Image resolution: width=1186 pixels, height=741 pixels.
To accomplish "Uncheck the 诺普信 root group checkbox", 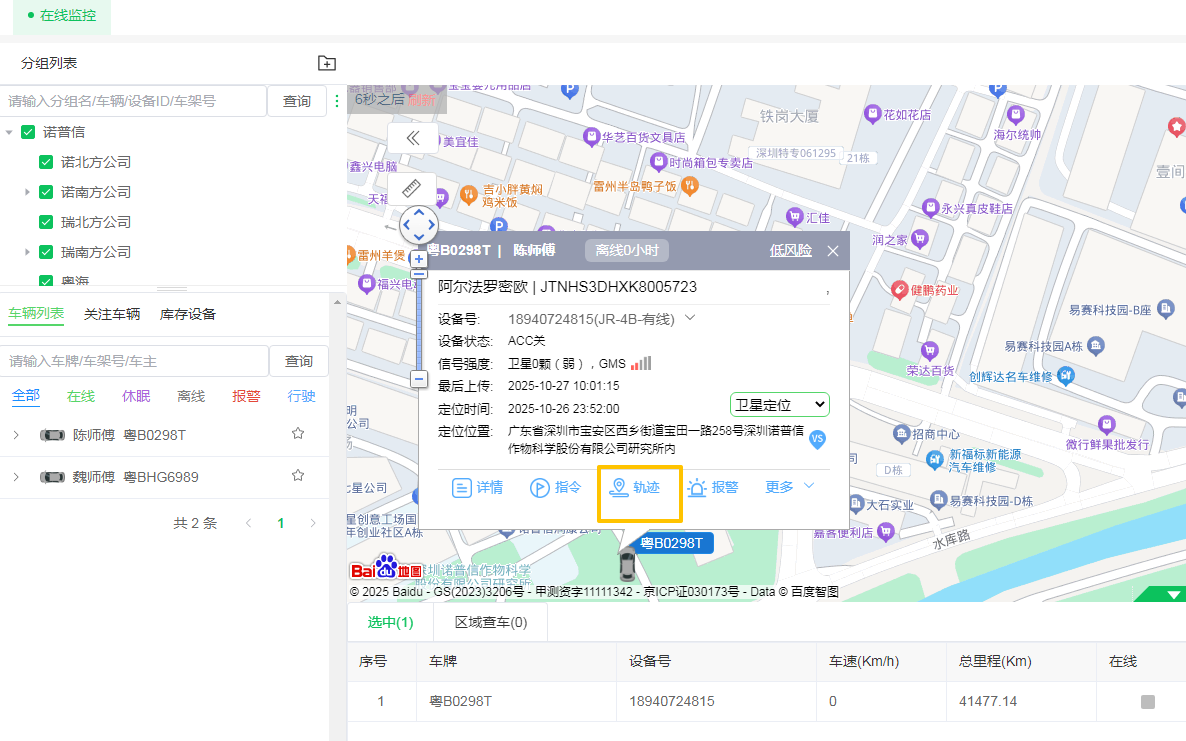I will click(28, 132).
